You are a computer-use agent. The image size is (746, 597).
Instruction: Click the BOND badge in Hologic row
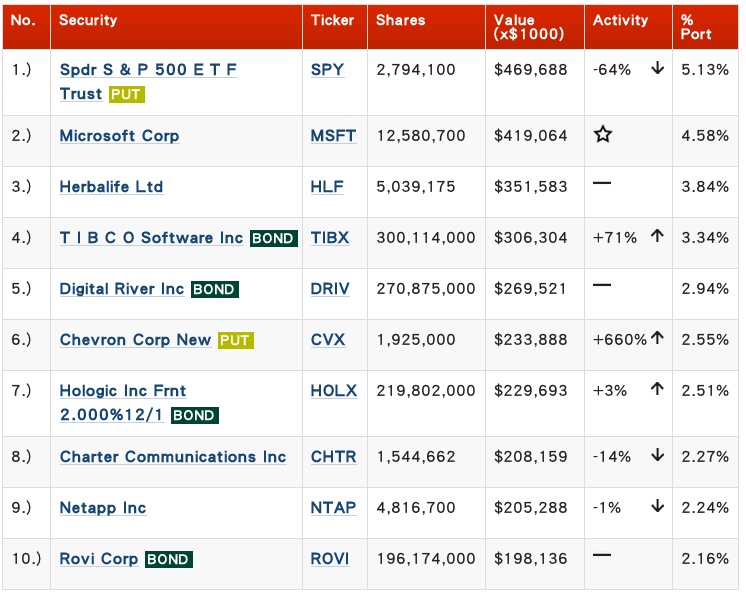pyautogui.click(x=195, y=415)
